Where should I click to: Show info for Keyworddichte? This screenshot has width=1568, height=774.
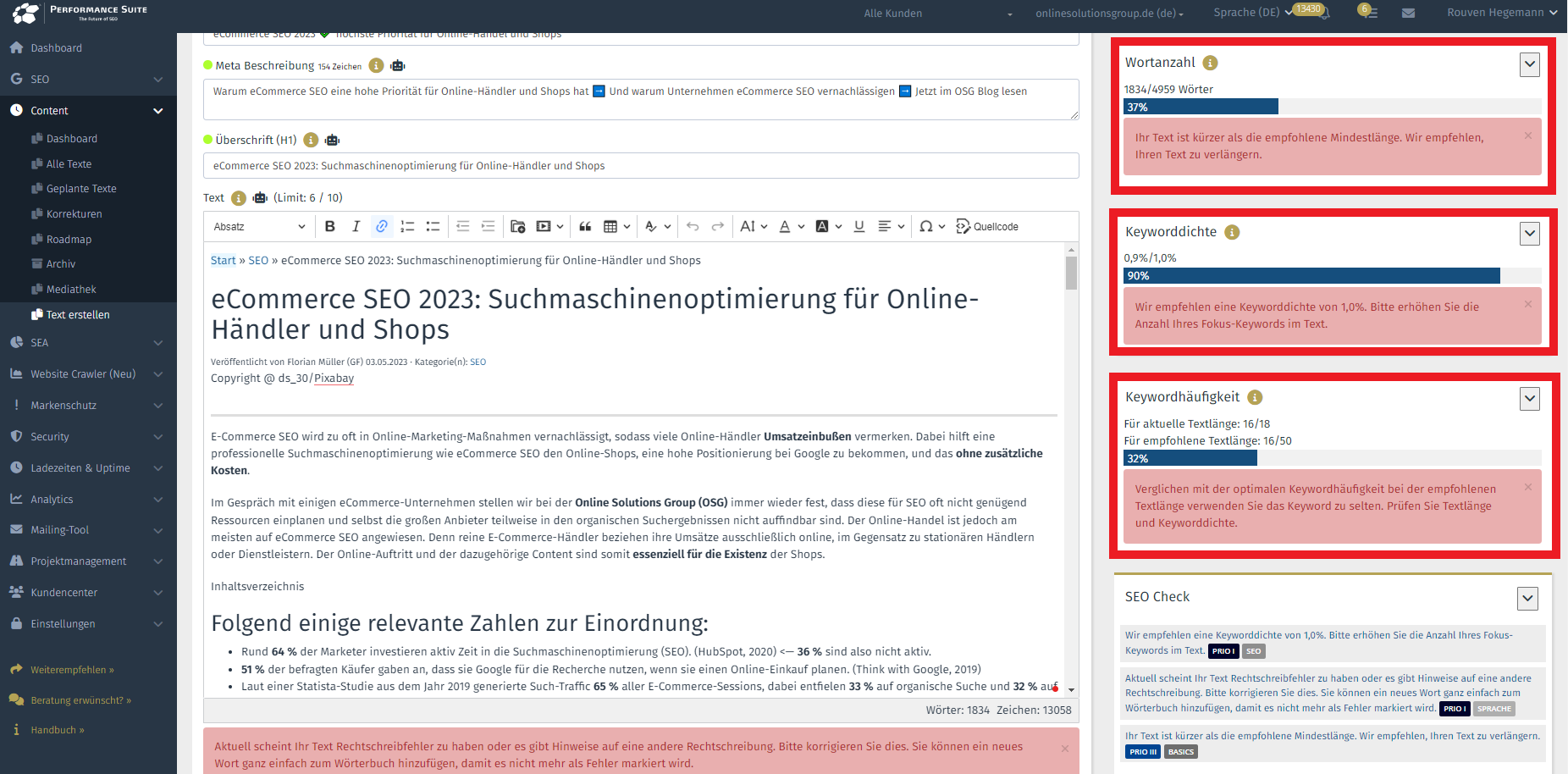pyautogui.click(x=1233, y=232)
